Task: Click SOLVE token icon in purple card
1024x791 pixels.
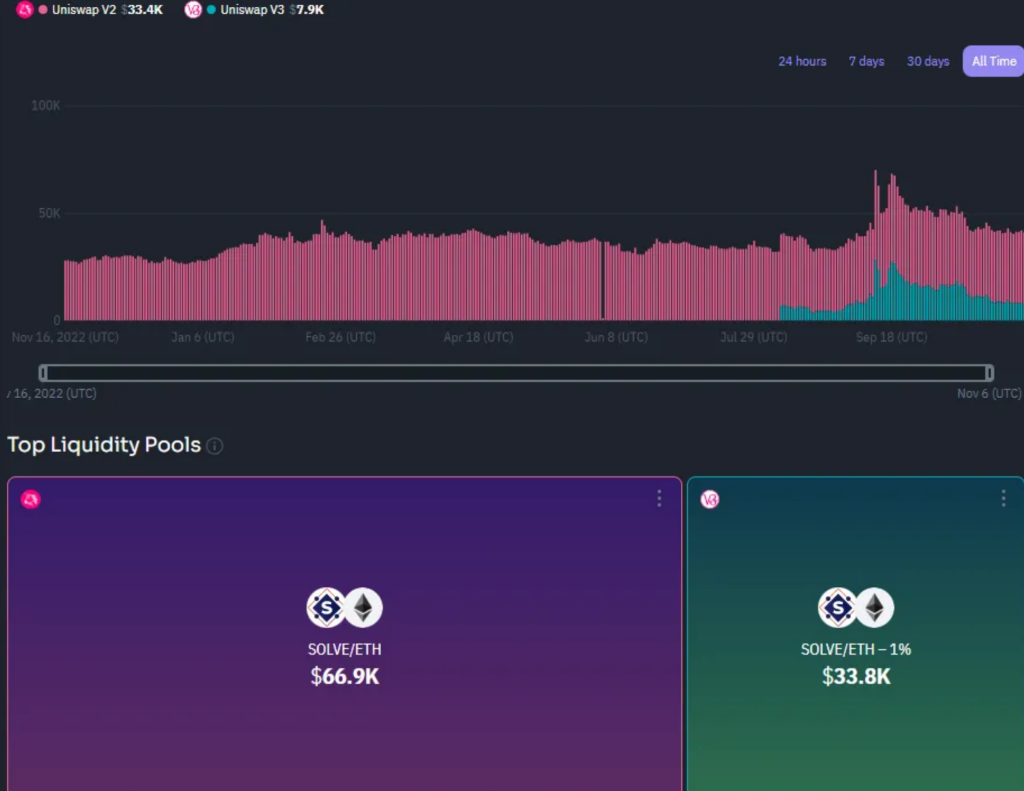Action: click(x=326, y=607)
